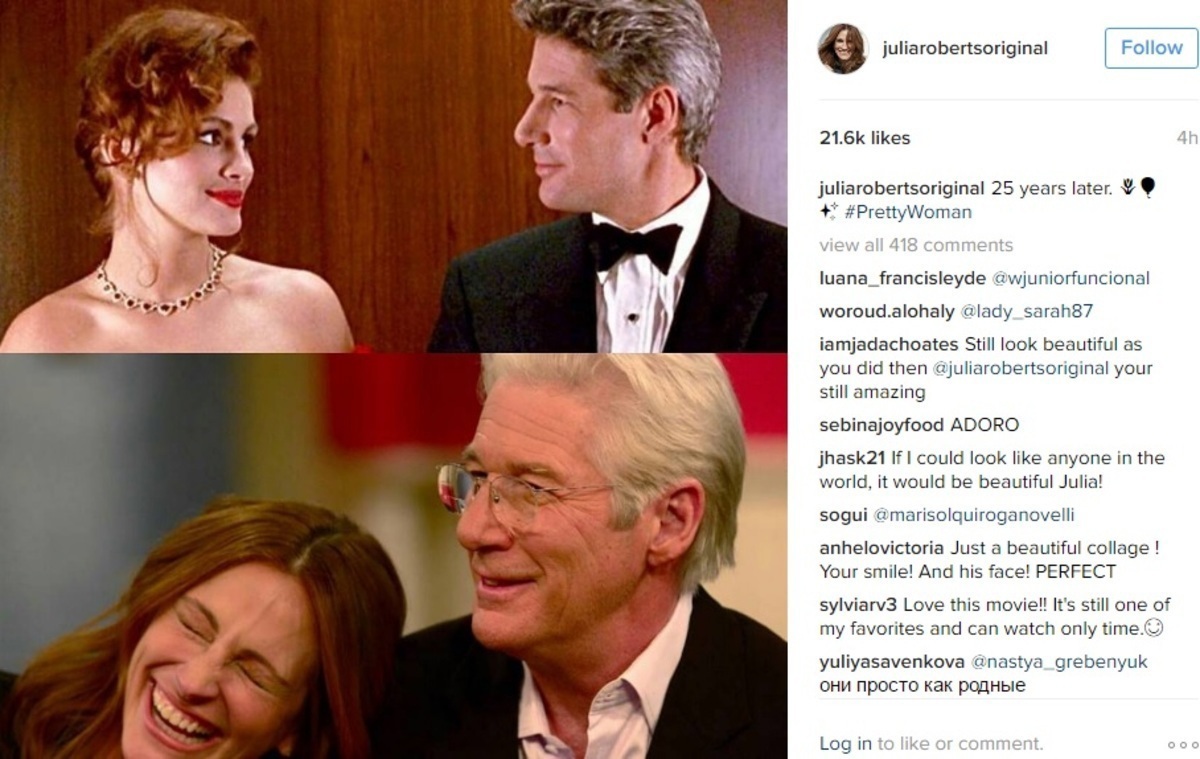The width and height of the screenshot is (1200, 759).
Task: Click the sylviarv3 username
Action: [x=859, y=605]
